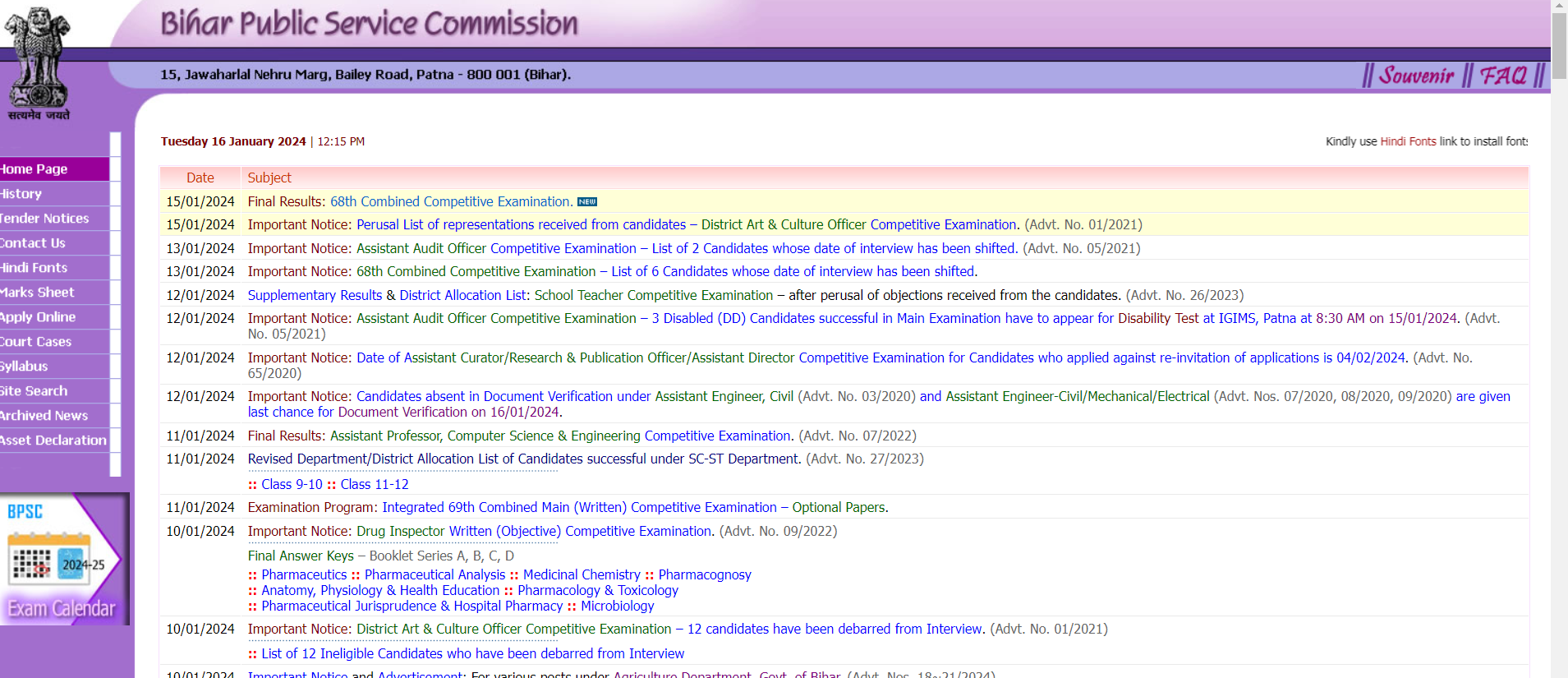Open Assistant Professor Computer Science final results
This screenshot has height=678, width=1568.
562,436
